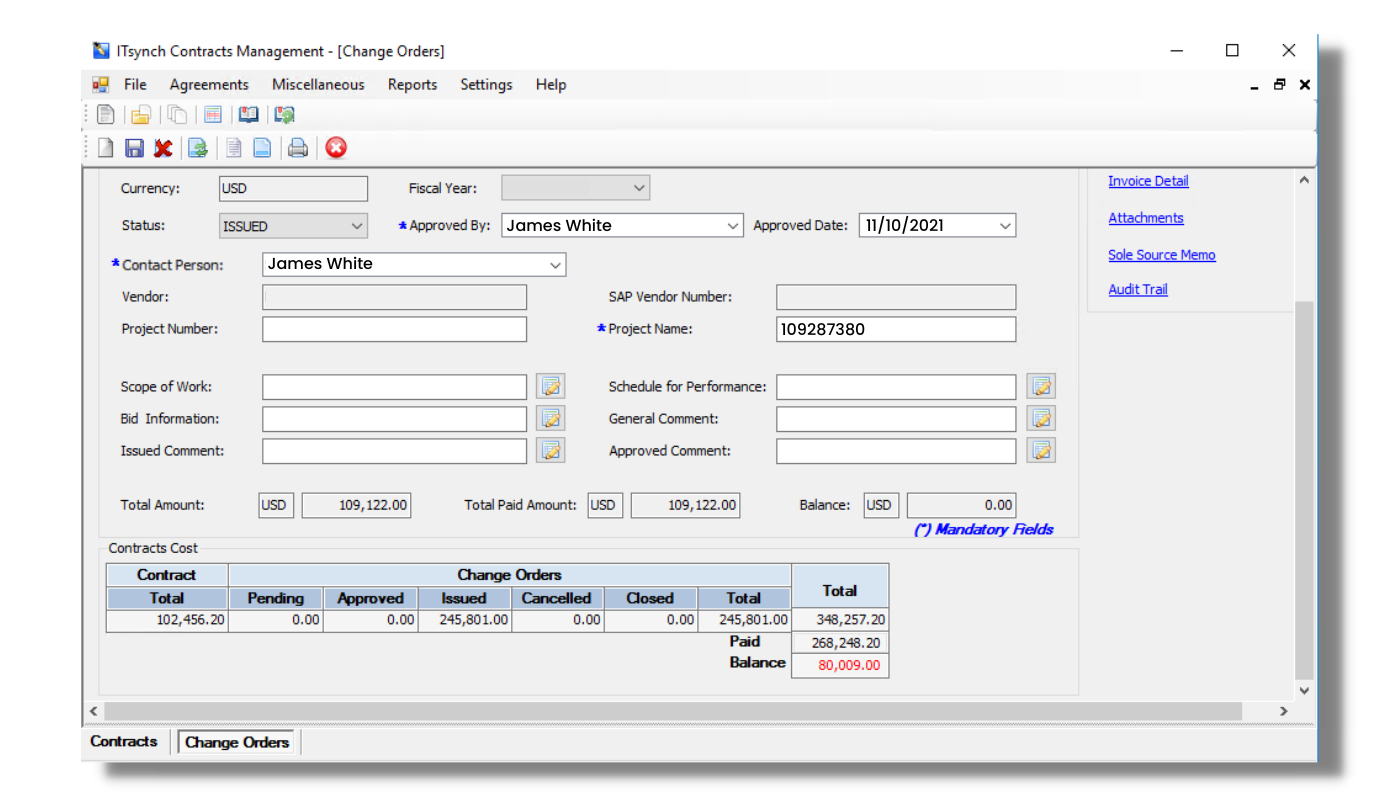Image resolution: width=1400 pixels, height=800 pixels.
Task: Click the spreadsheet grid icon on the top toolbar
Action: 212,114
